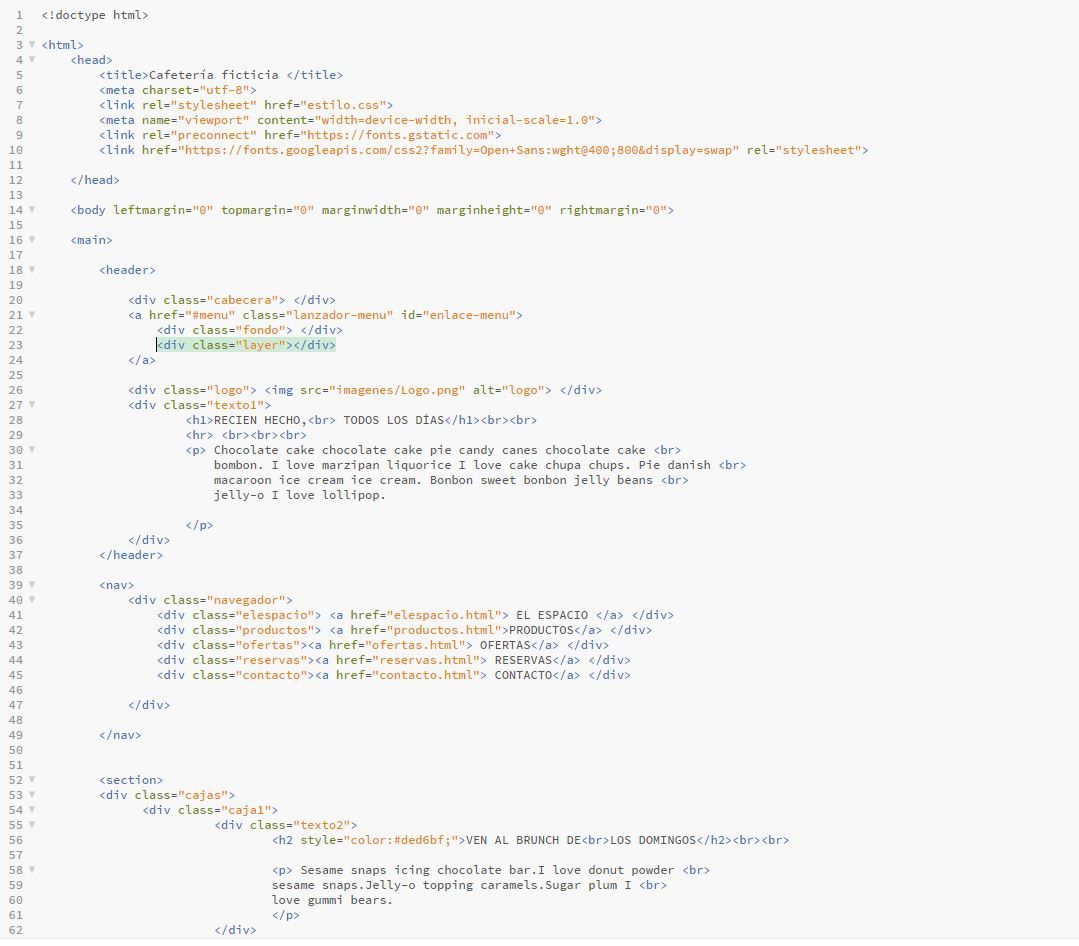This screenshot has width=1079, height=946.
Task: Collapse the html tag fold on line 3
Action: click(x=32, y=45)
